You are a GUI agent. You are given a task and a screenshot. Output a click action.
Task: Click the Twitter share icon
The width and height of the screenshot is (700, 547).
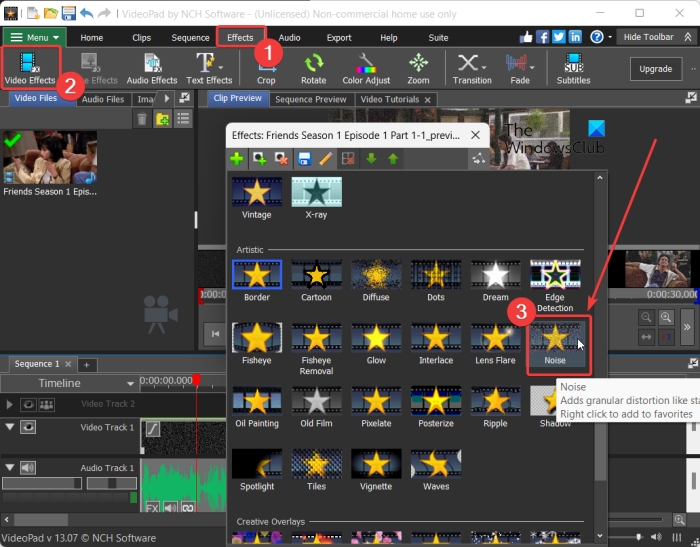point(558,37)
